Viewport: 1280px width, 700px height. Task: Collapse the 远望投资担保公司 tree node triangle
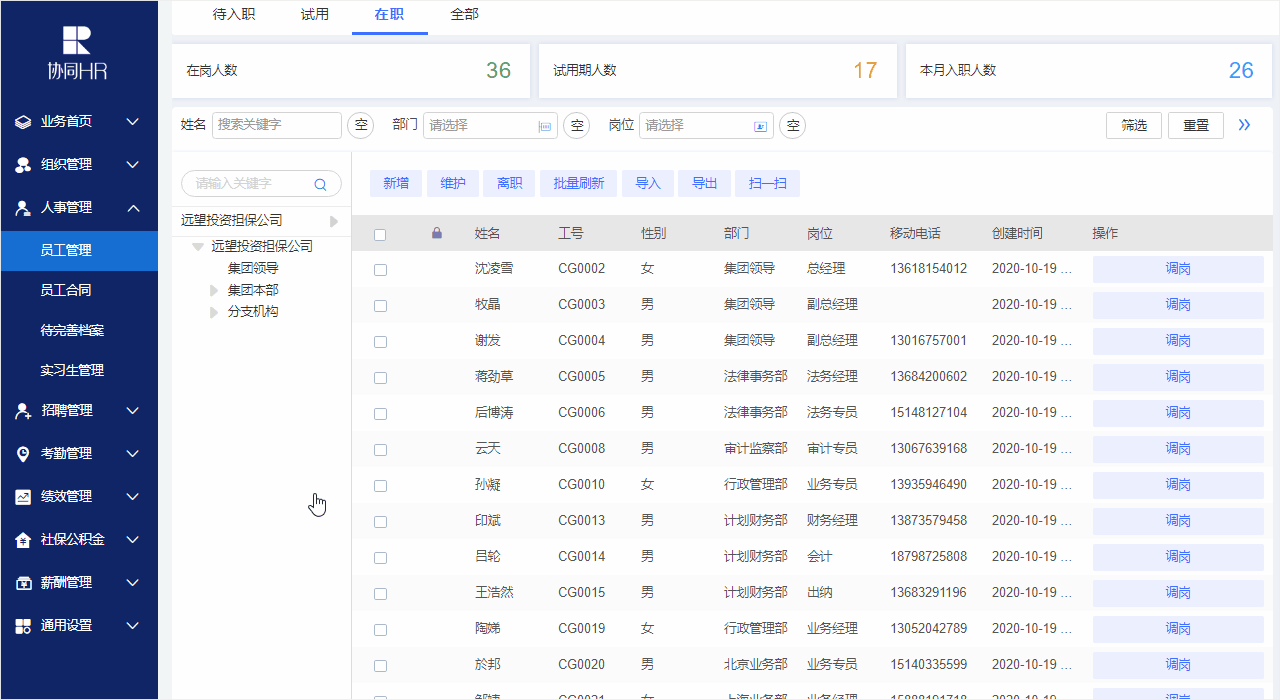(198, 247)
